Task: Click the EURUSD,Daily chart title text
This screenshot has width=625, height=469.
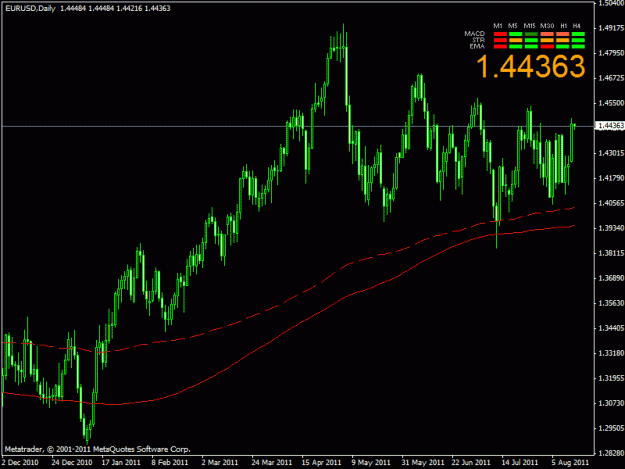Action: point(30,8)
